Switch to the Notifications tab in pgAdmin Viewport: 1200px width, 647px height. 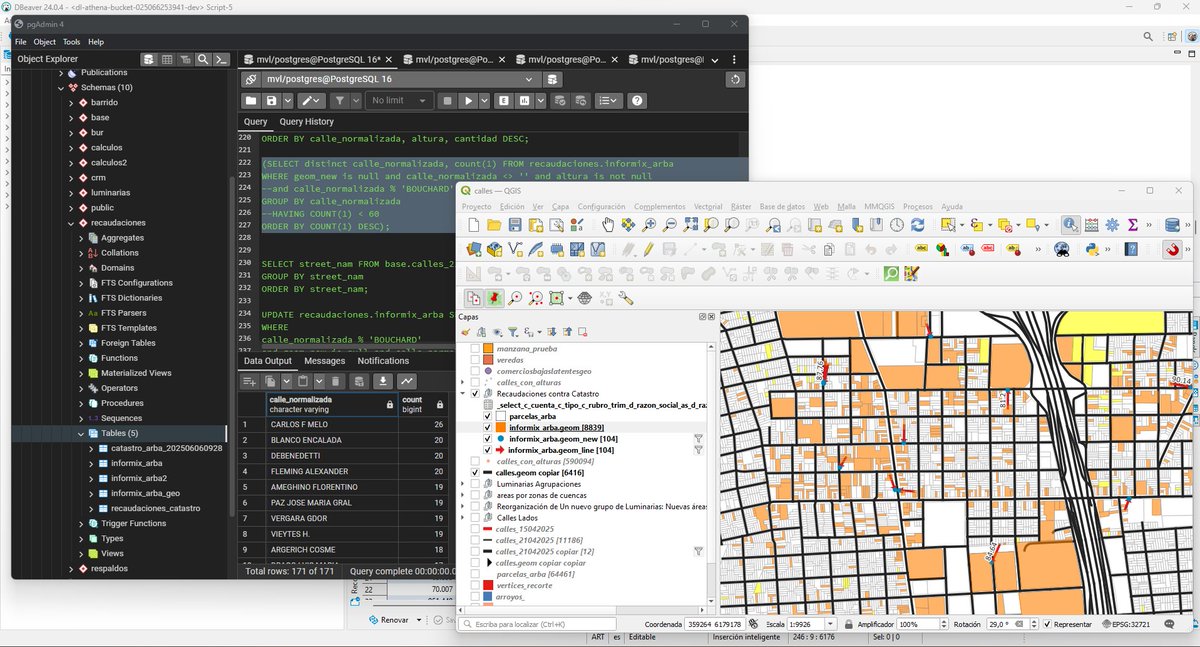pos(383,361)
